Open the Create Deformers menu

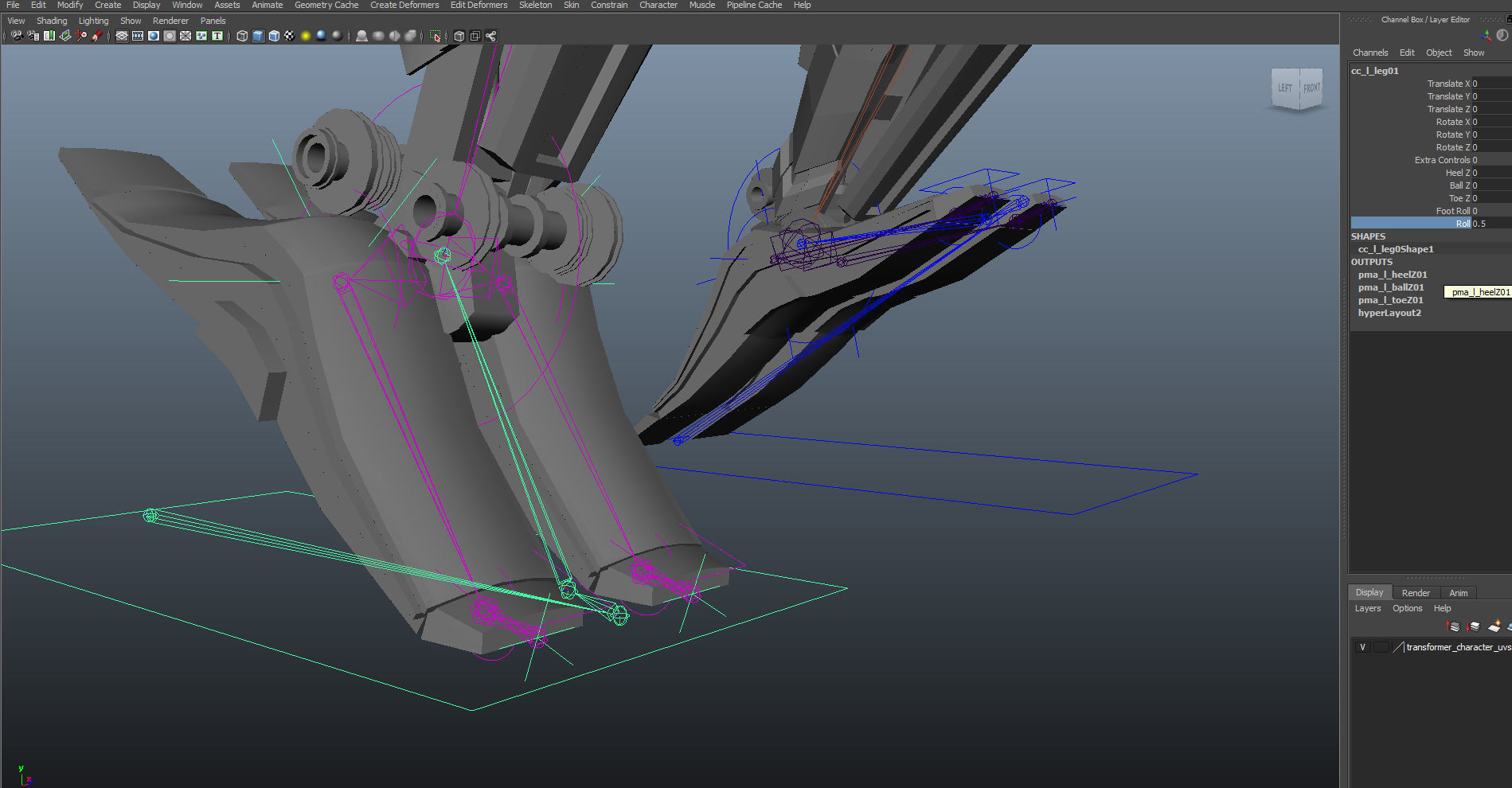click(x=404, y=5)
